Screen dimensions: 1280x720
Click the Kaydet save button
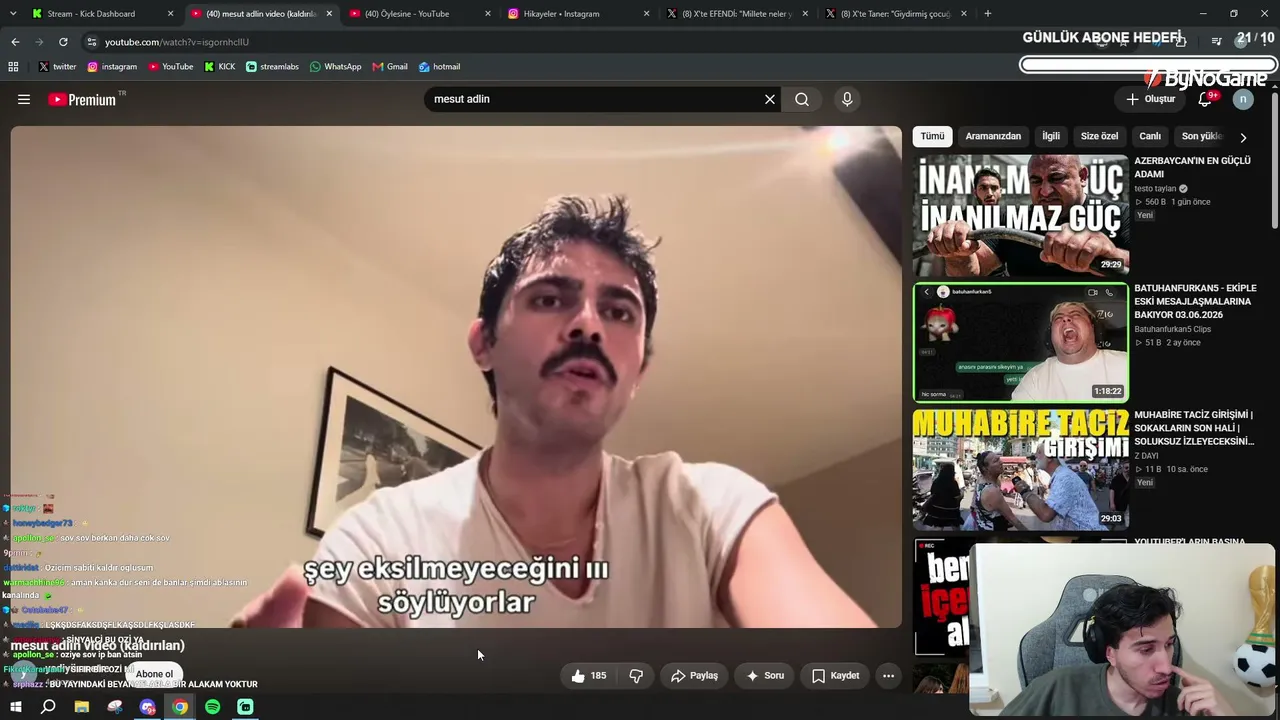pos(835,676)
